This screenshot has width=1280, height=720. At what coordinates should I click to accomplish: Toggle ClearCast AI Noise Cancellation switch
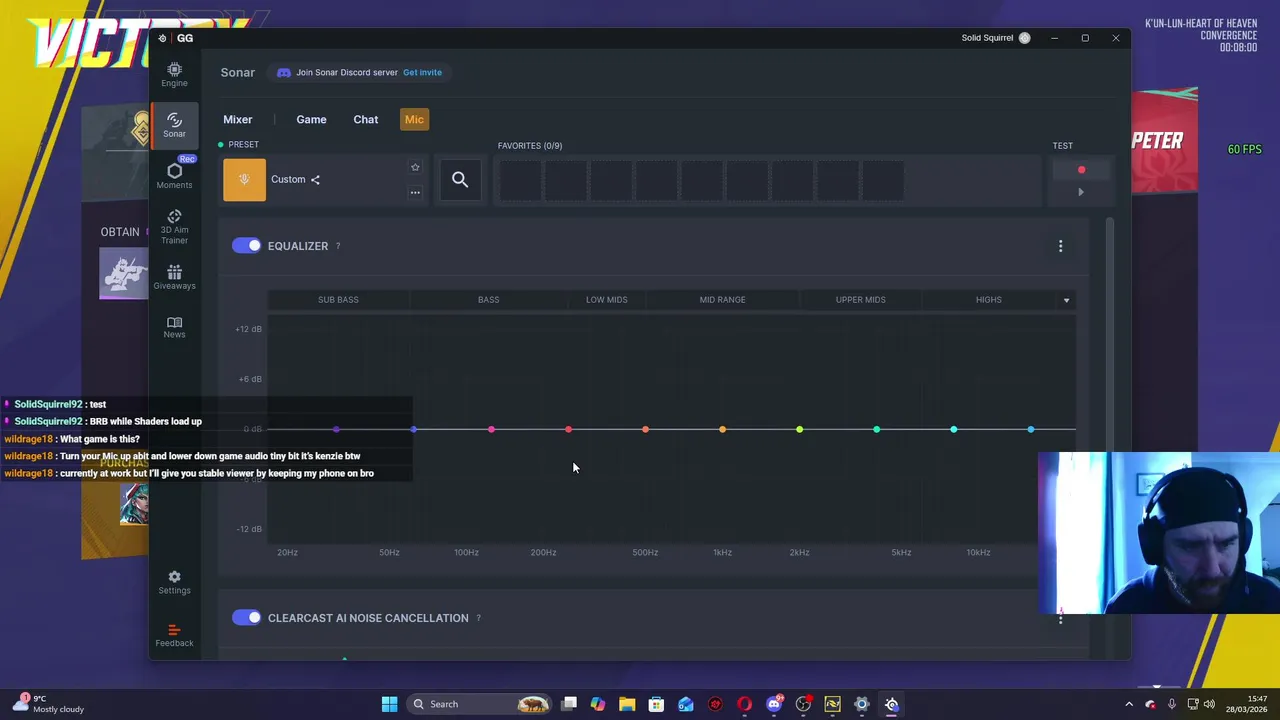point(246,618)
